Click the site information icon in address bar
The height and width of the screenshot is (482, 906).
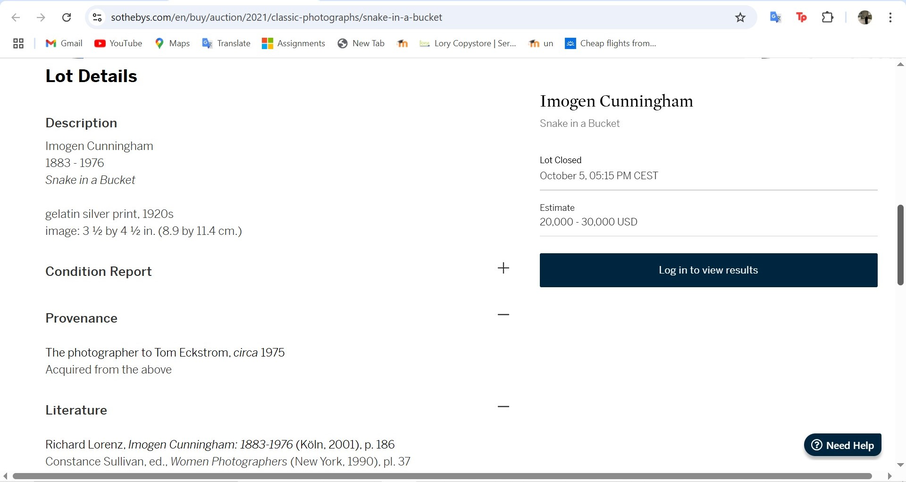[96, 17]
